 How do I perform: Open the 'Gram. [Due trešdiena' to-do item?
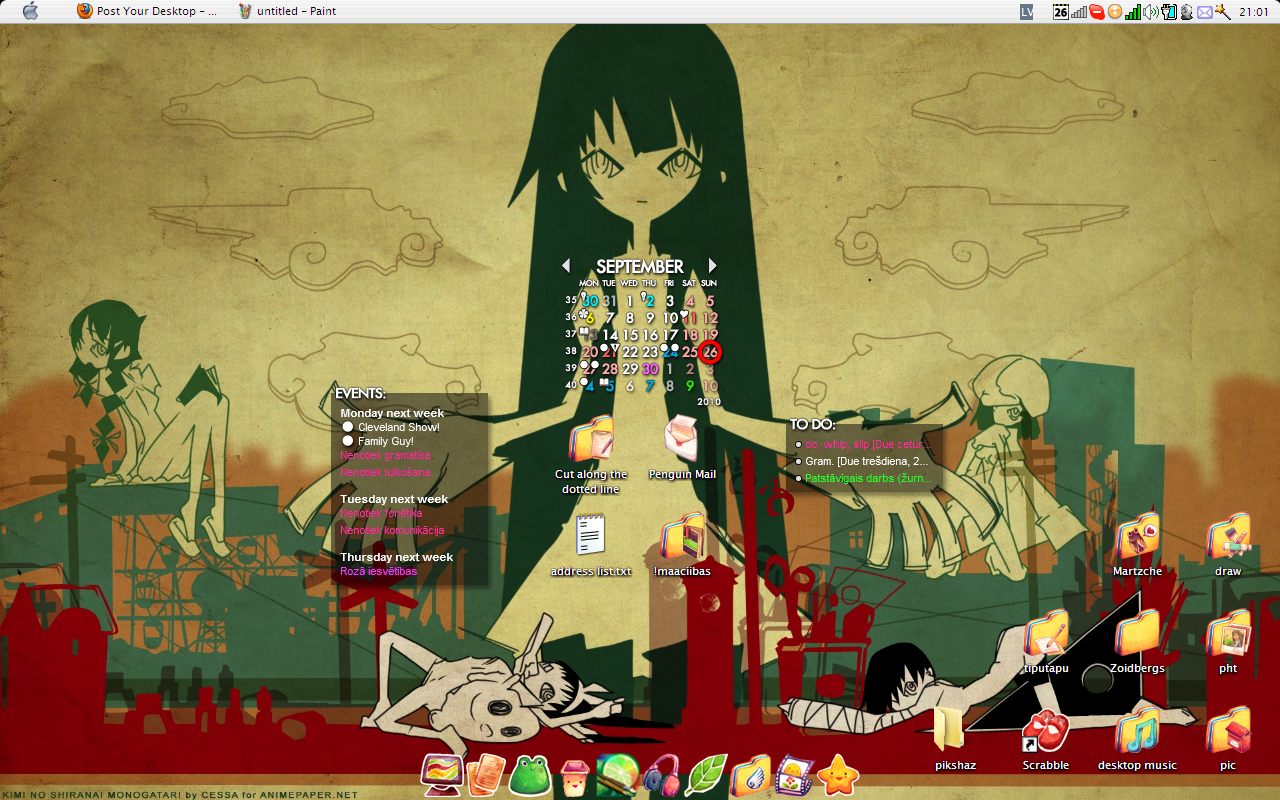[x=866, y=461]
